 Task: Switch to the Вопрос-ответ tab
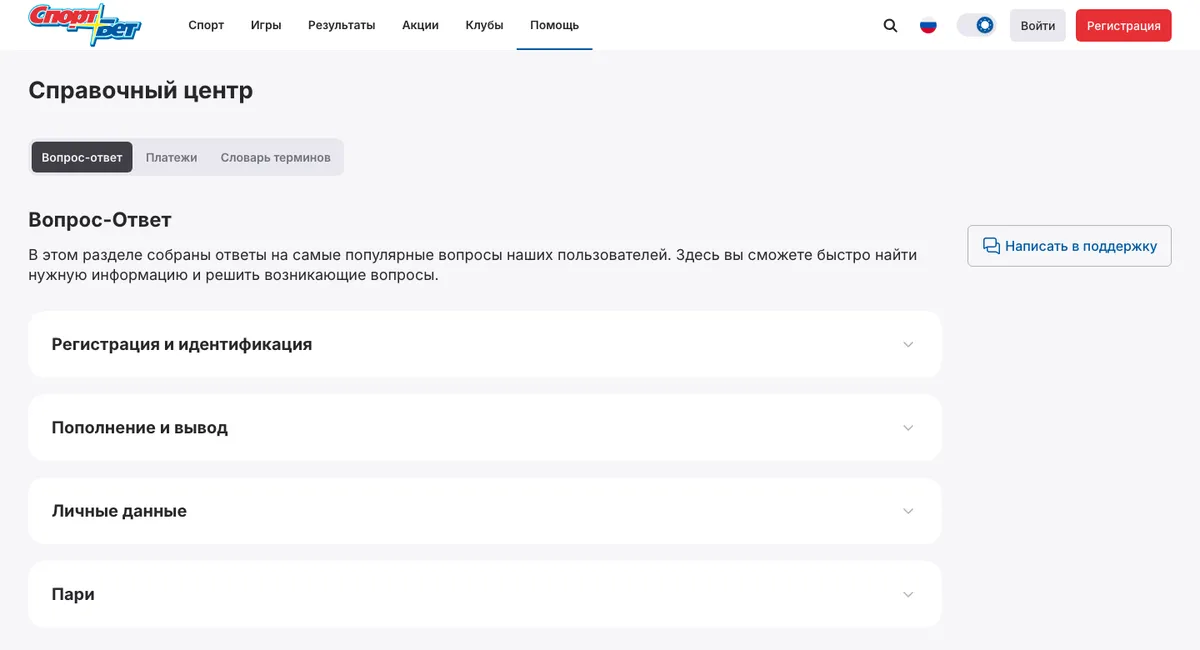[x=82, y=157]
